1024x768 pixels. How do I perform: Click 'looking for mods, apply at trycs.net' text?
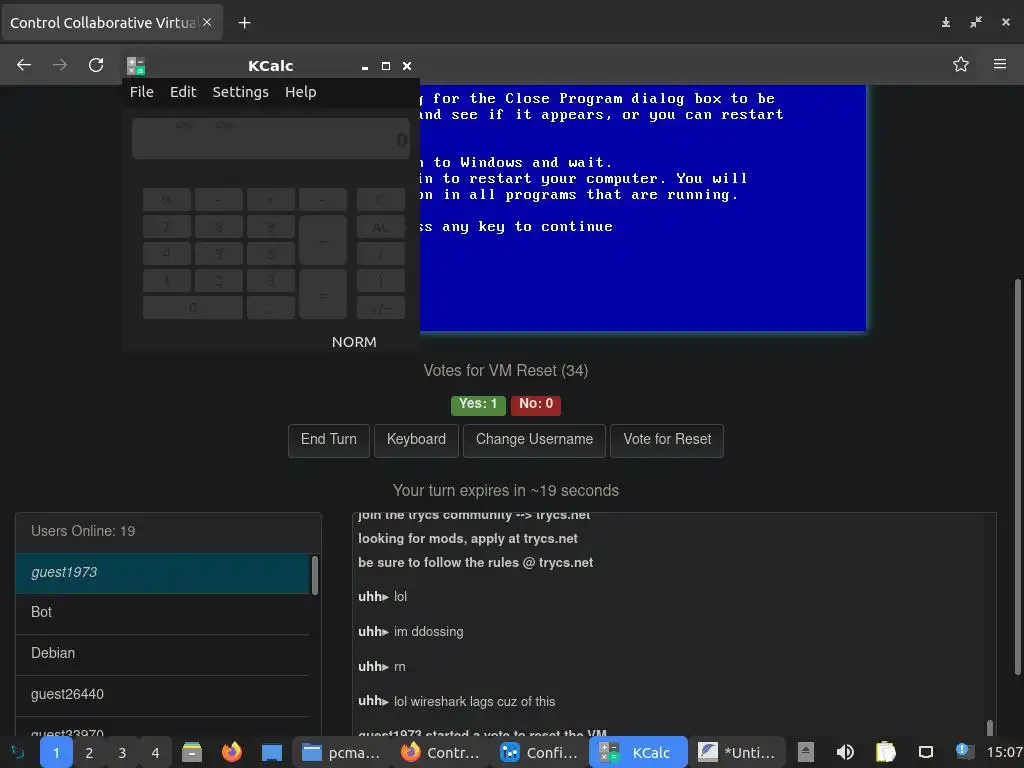pos(468,539)
